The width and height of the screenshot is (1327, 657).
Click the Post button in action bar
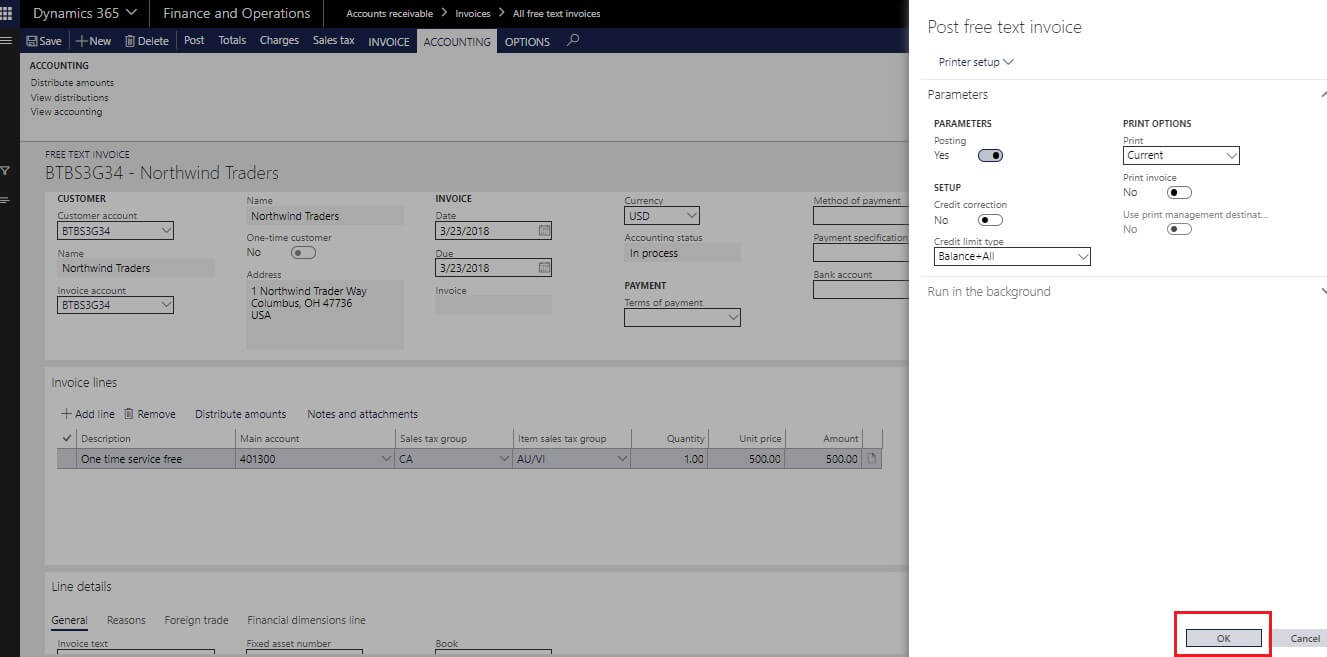[194, 41]
